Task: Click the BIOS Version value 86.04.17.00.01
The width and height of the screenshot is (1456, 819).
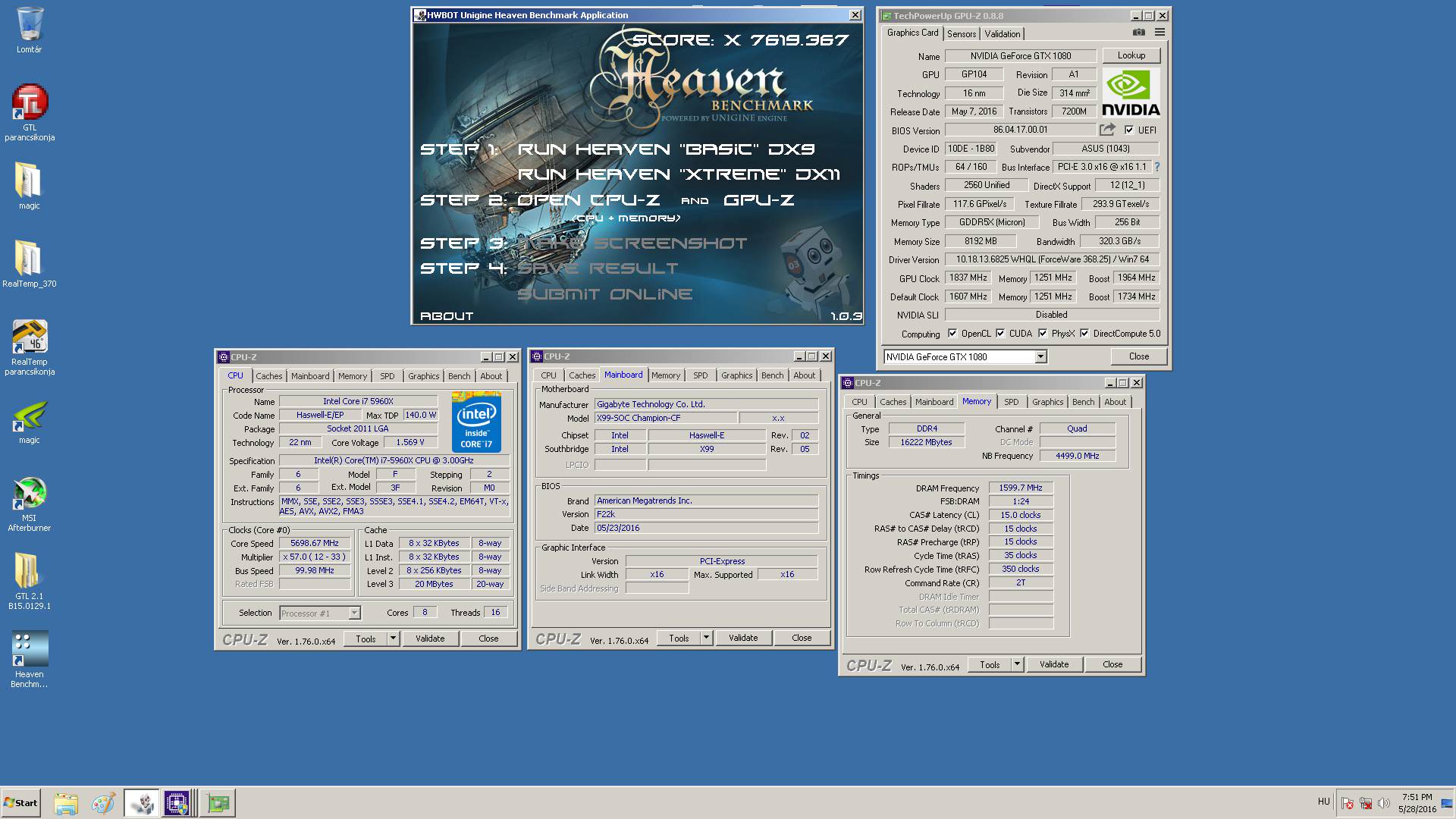Action: (x=1020, y=130)
